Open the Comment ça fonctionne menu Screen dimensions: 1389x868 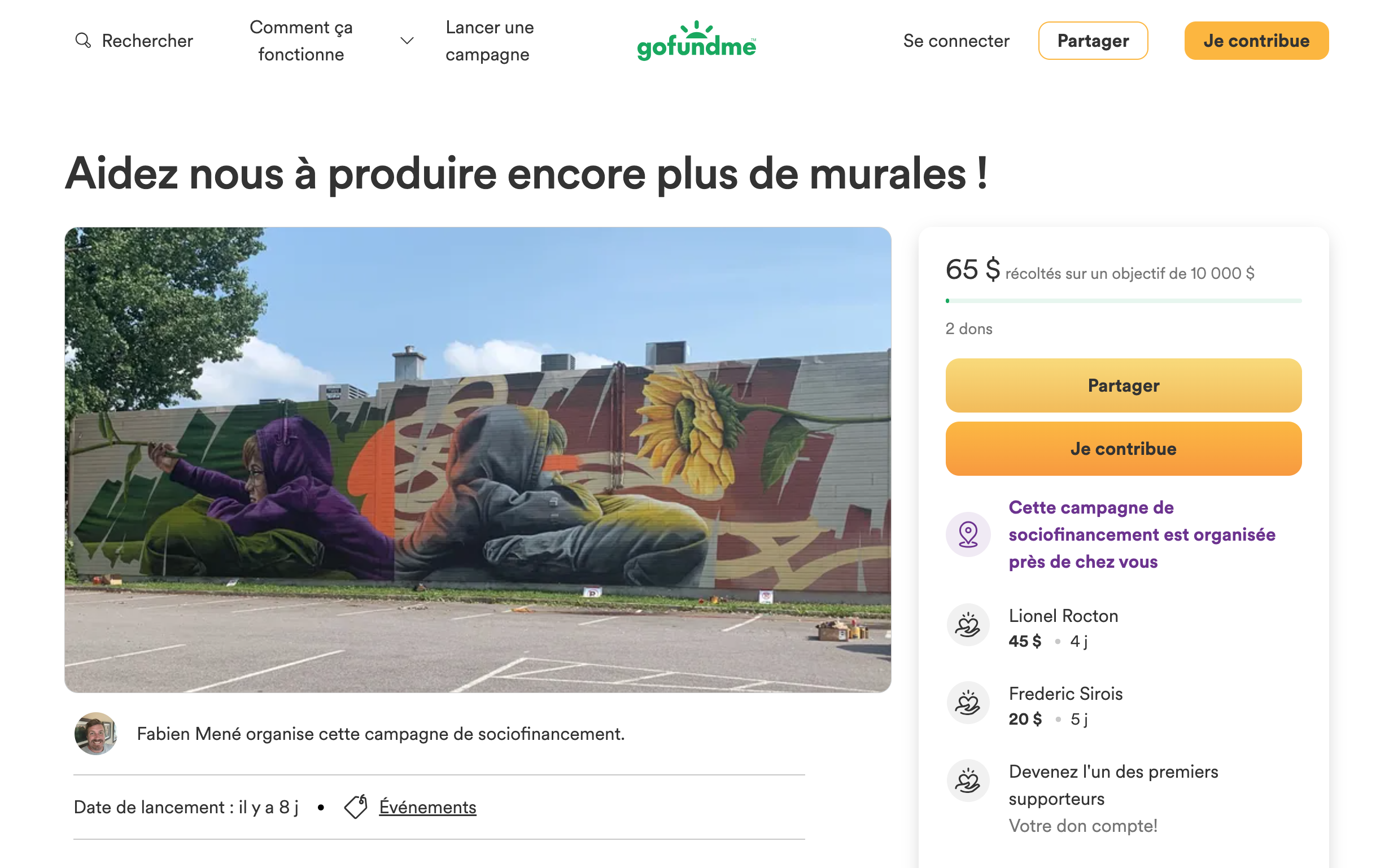[301, 40]
